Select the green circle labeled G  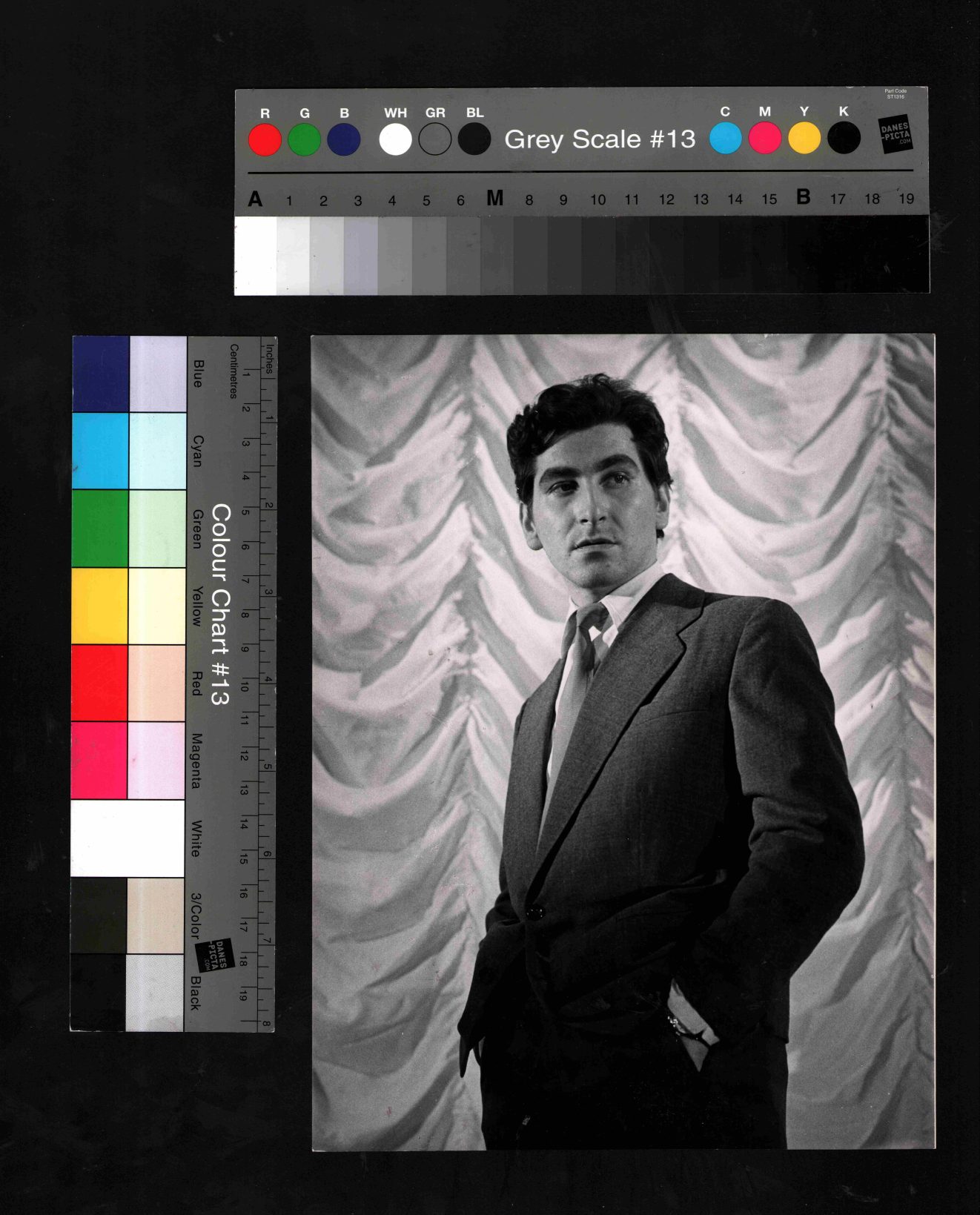[x=304, y=140]
